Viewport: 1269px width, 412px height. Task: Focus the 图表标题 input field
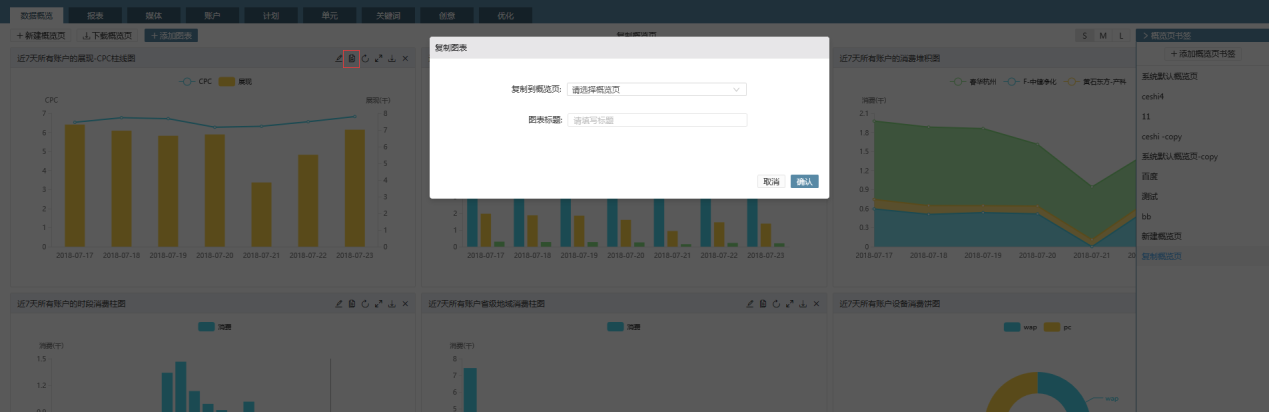[656, 120]
